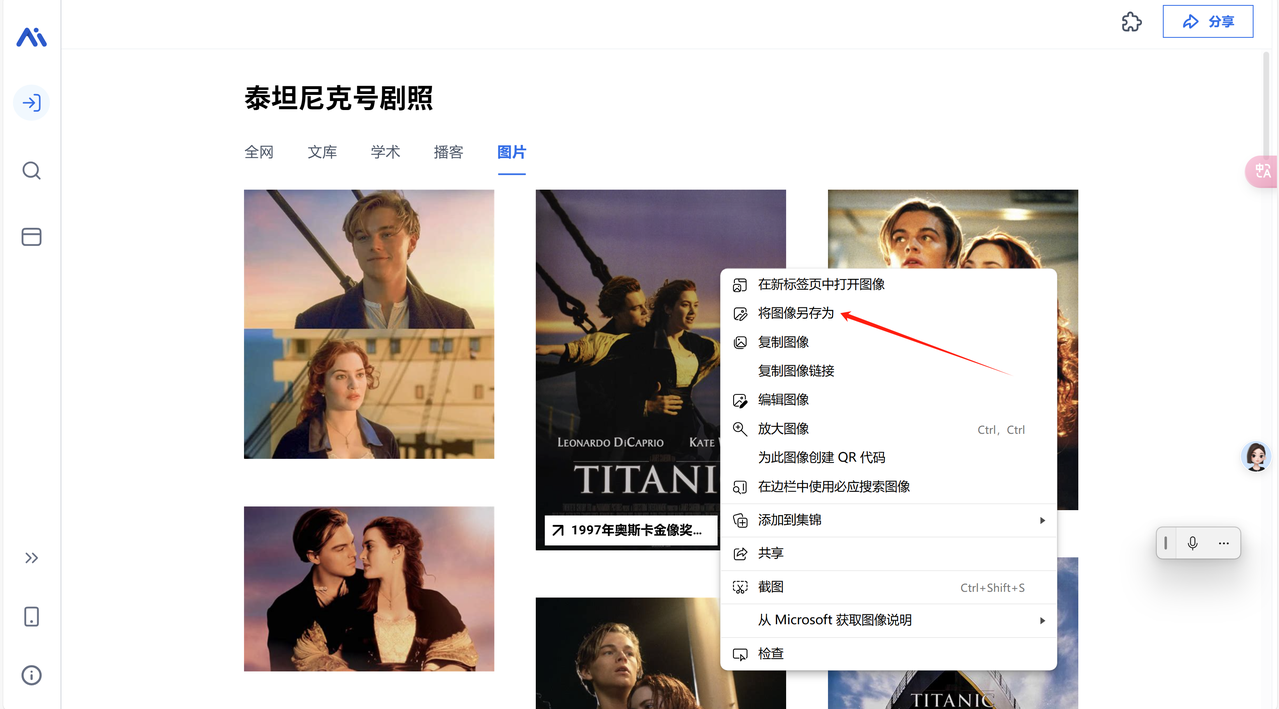Click the login arrow icon in sidebar
This screenshot has height=709, width=1279.
[x=32, y=103]
